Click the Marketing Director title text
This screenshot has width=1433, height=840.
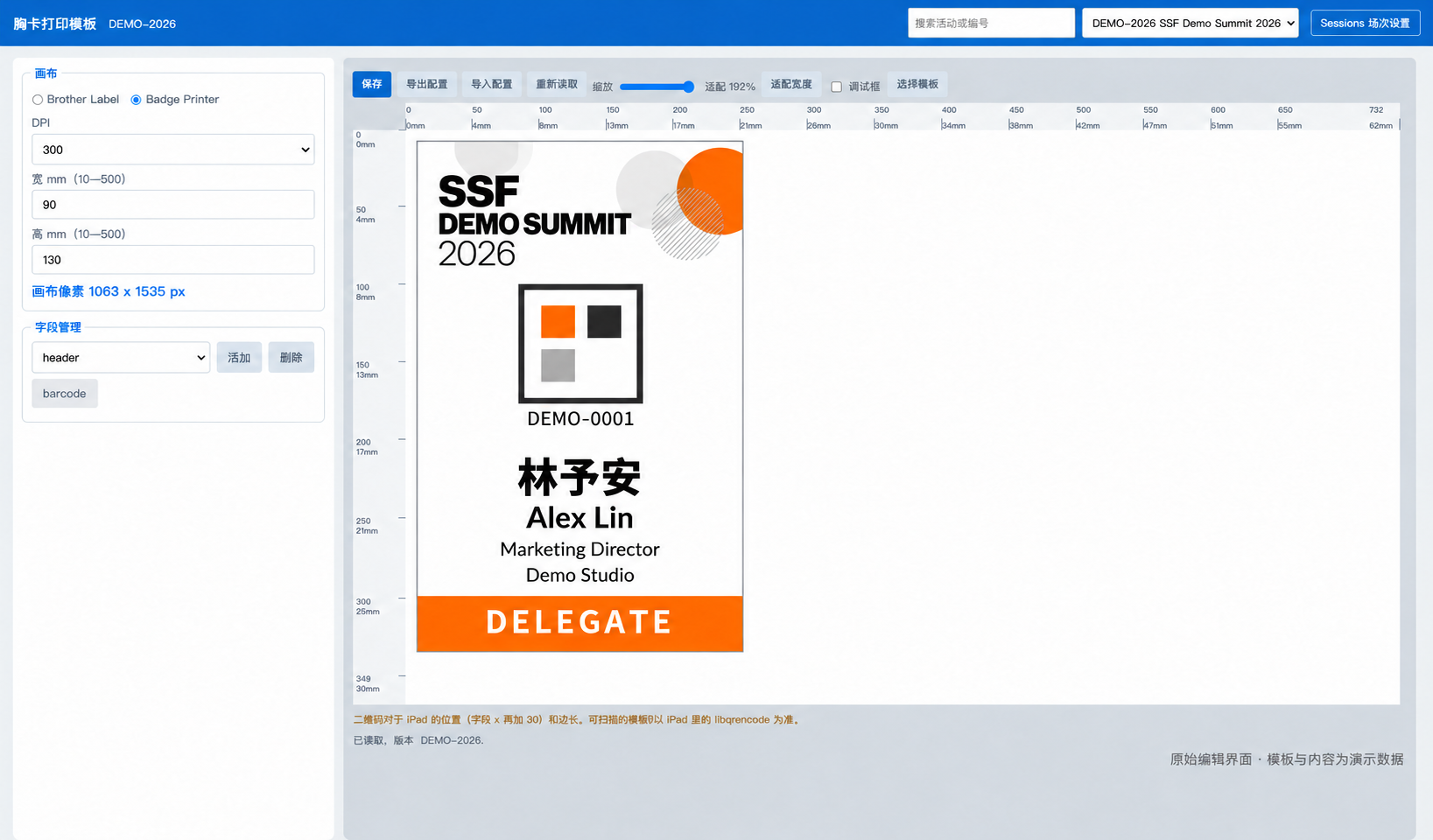(x=580, y=549)
